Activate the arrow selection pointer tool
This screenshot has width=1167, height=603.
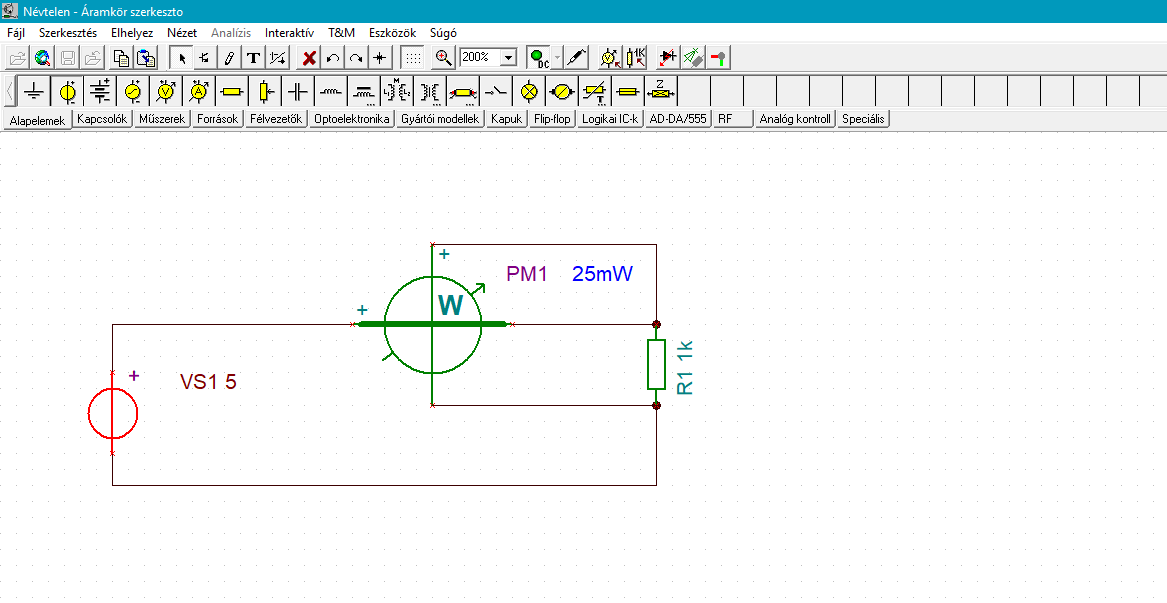182,58
